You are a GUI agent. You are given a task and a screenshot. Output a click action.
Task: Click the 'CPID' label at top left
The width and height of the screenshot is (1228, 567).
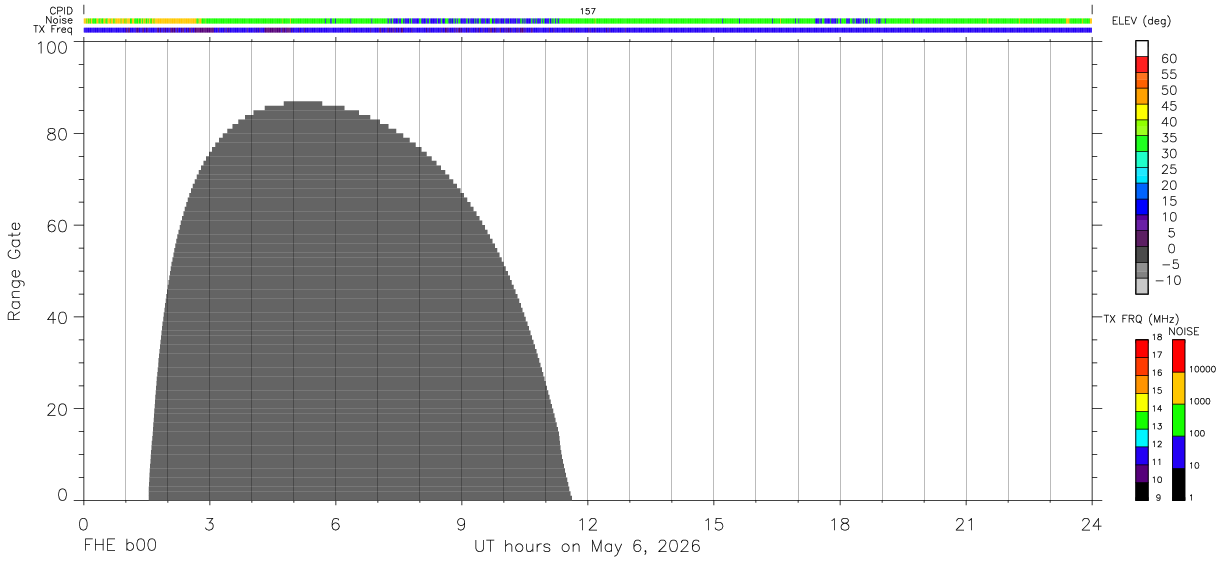pos(61,11)
